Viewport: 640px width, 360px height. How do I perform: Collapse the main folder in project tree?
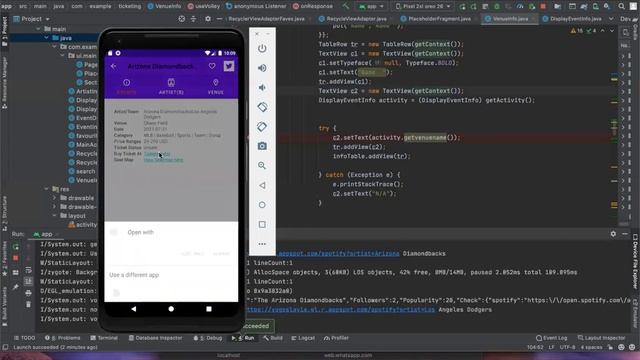[x=38, y=29]
